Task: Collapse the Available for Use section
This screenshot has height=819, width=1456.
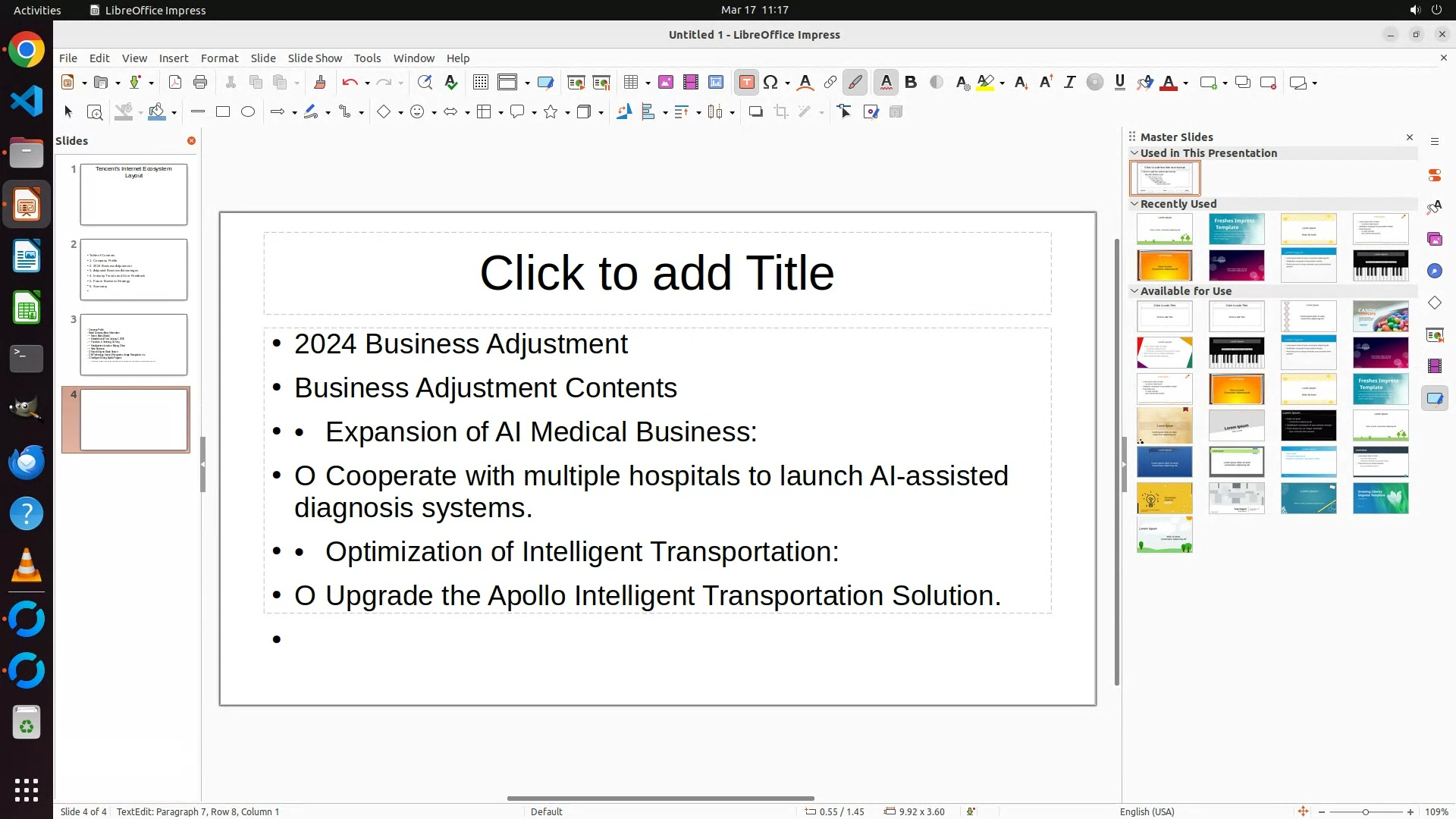Action: 1134,291
